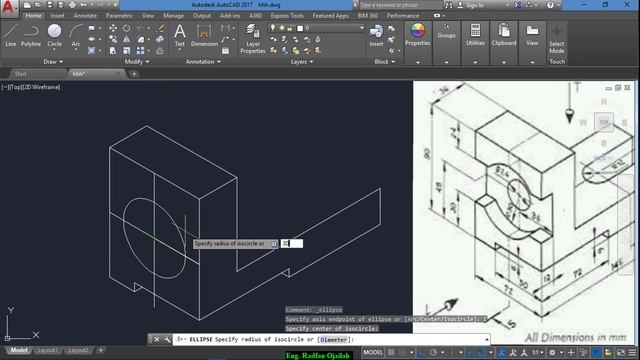Image resolution: width=640 pixels, height=360 pixels.
Task: Select the Text annotation tool
Action: pos(180,36)
